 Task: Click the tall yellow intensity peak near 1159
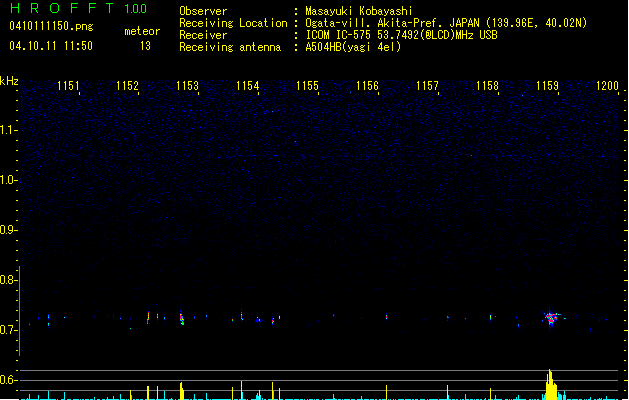551,384
